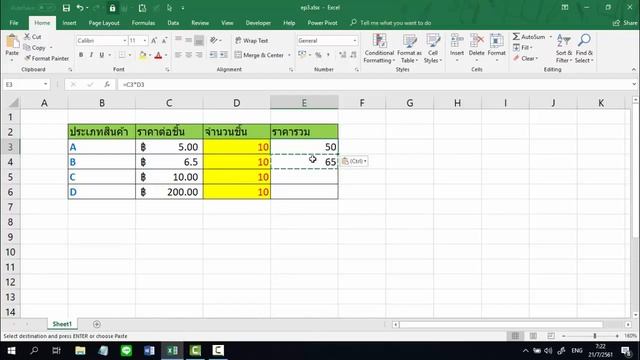Switch to the Page Layout tab
The height and width of the screenshot is (360, 640).
104,23
